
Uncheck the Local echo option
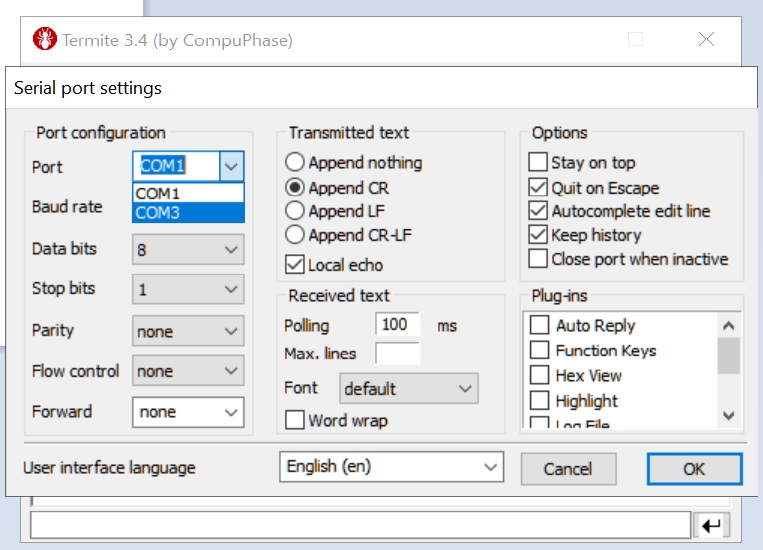point(295,265)
